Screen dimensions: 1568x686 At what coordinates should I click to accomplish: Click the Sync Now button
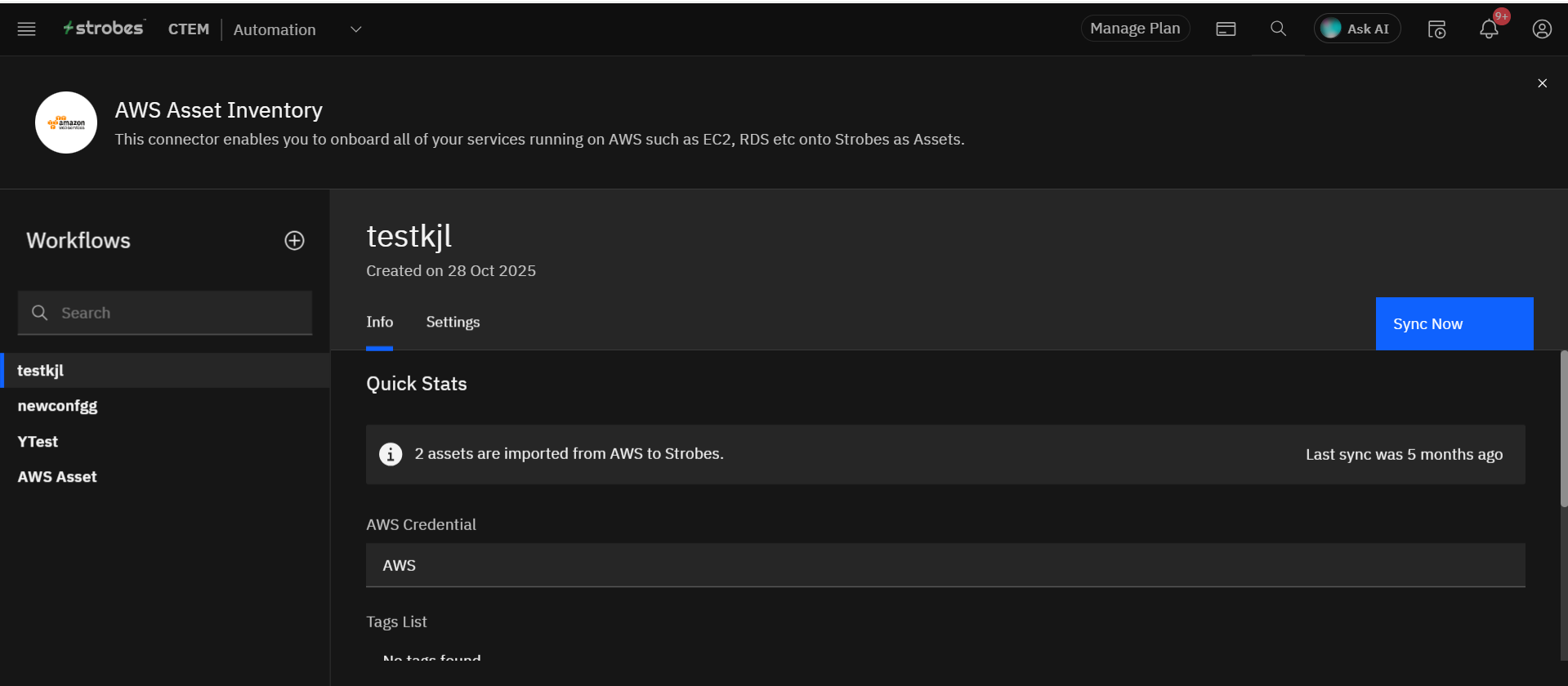click(x=1454, y=324)
